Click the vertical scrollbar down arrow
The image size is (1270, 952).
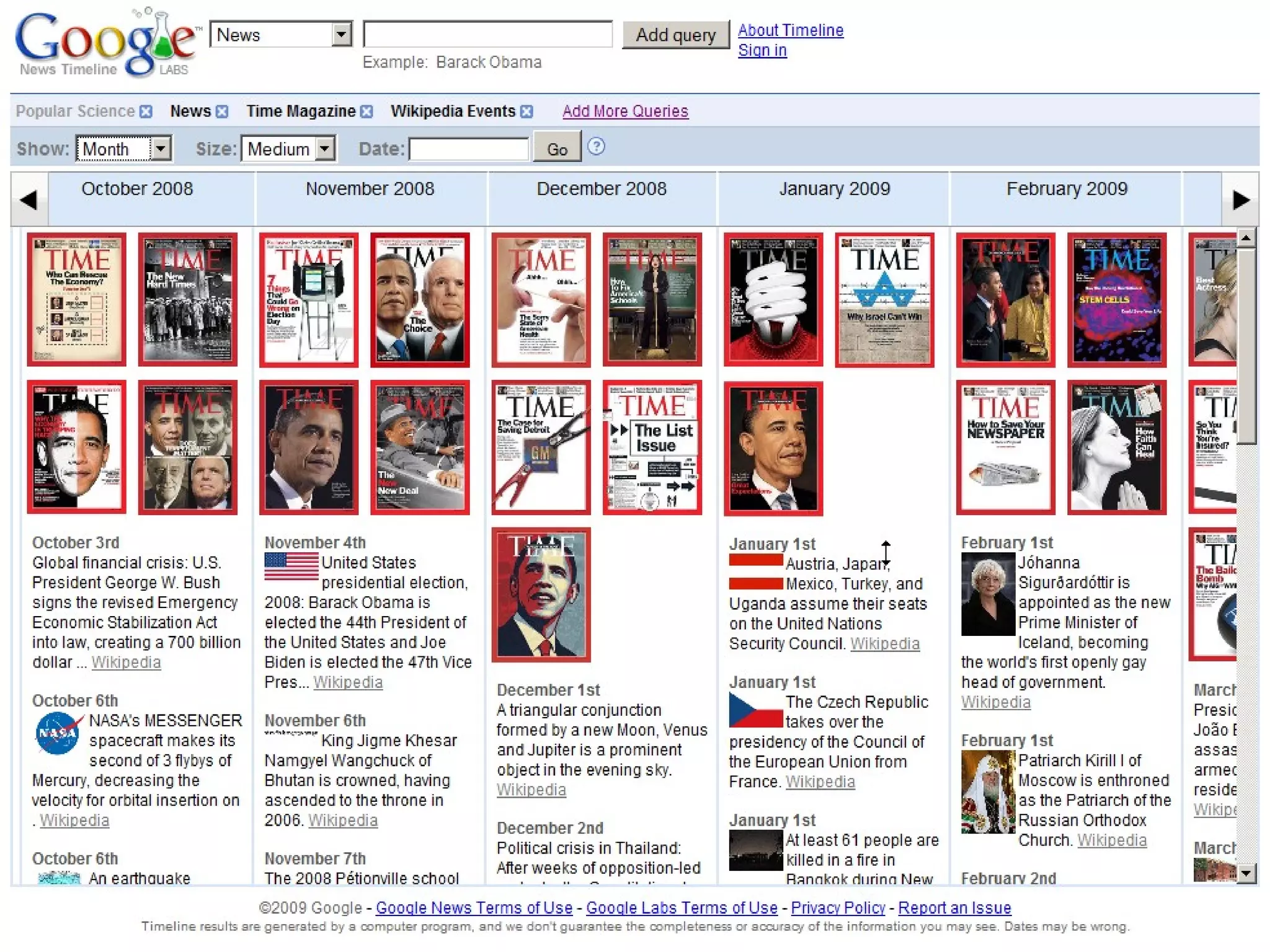click(1246, 873)
